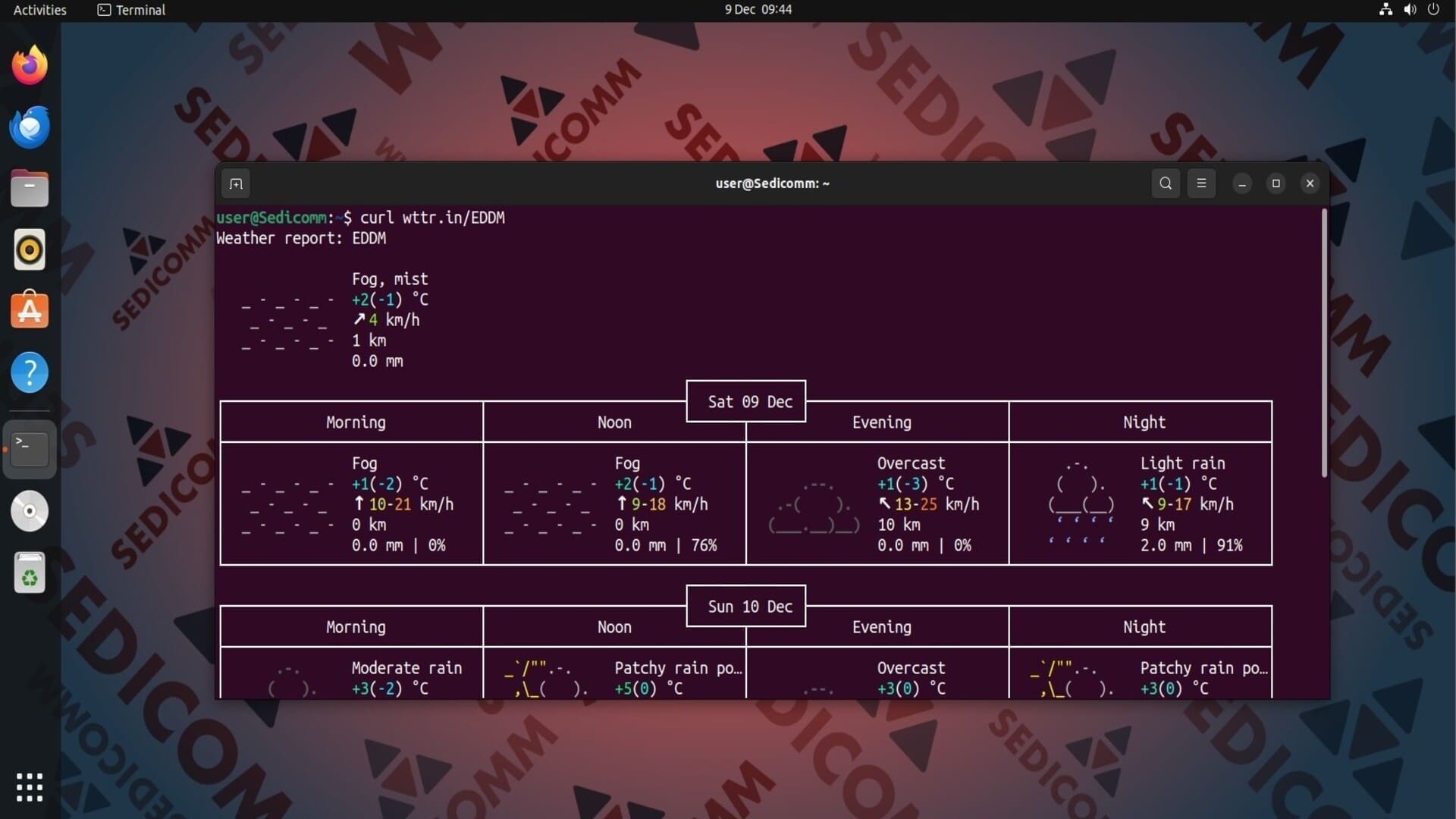Click the 'user@Sedicomm: ~' window title
The width and height of the screenshot is (1456, 819).
tap(772, 184)
